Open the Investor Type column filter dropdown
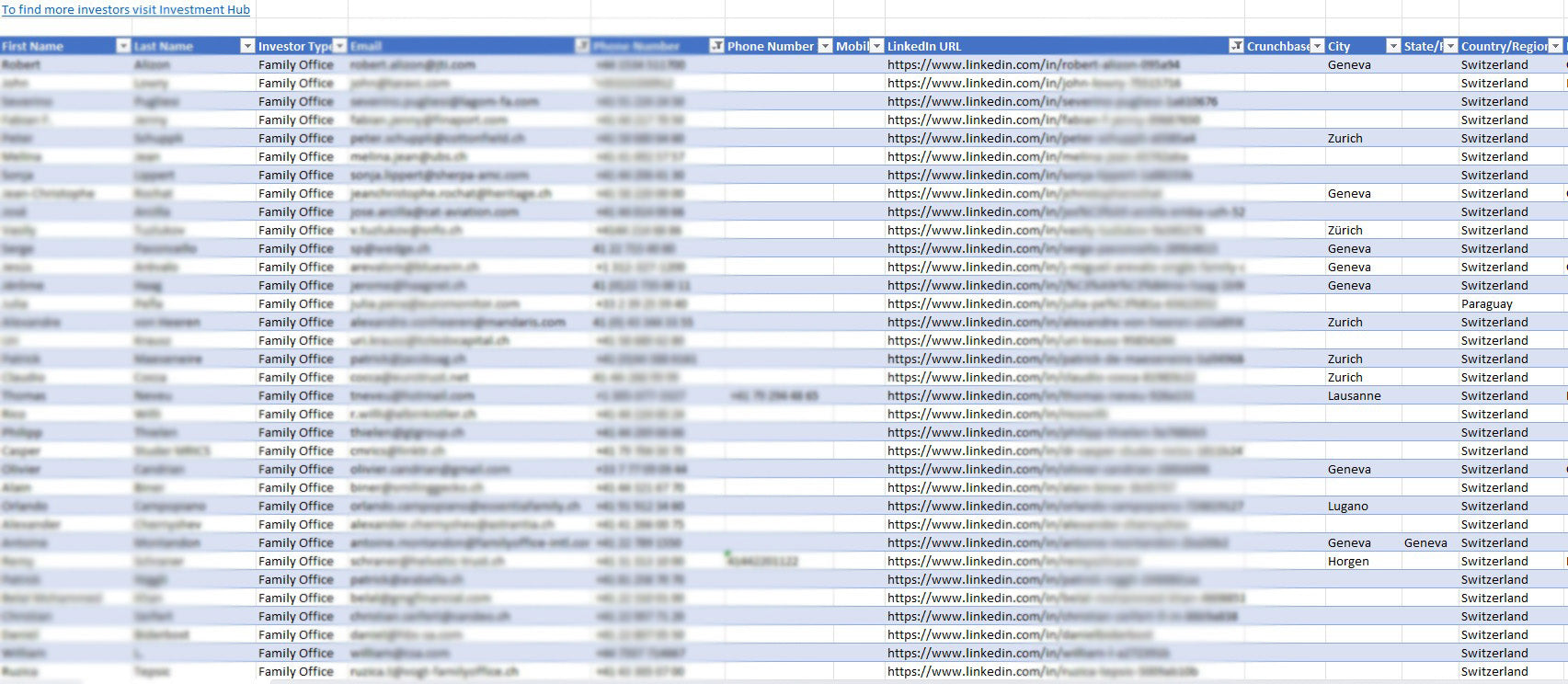Image resolution: width=1568 pixels, height=684 pixels. click(x=339, y=46)
